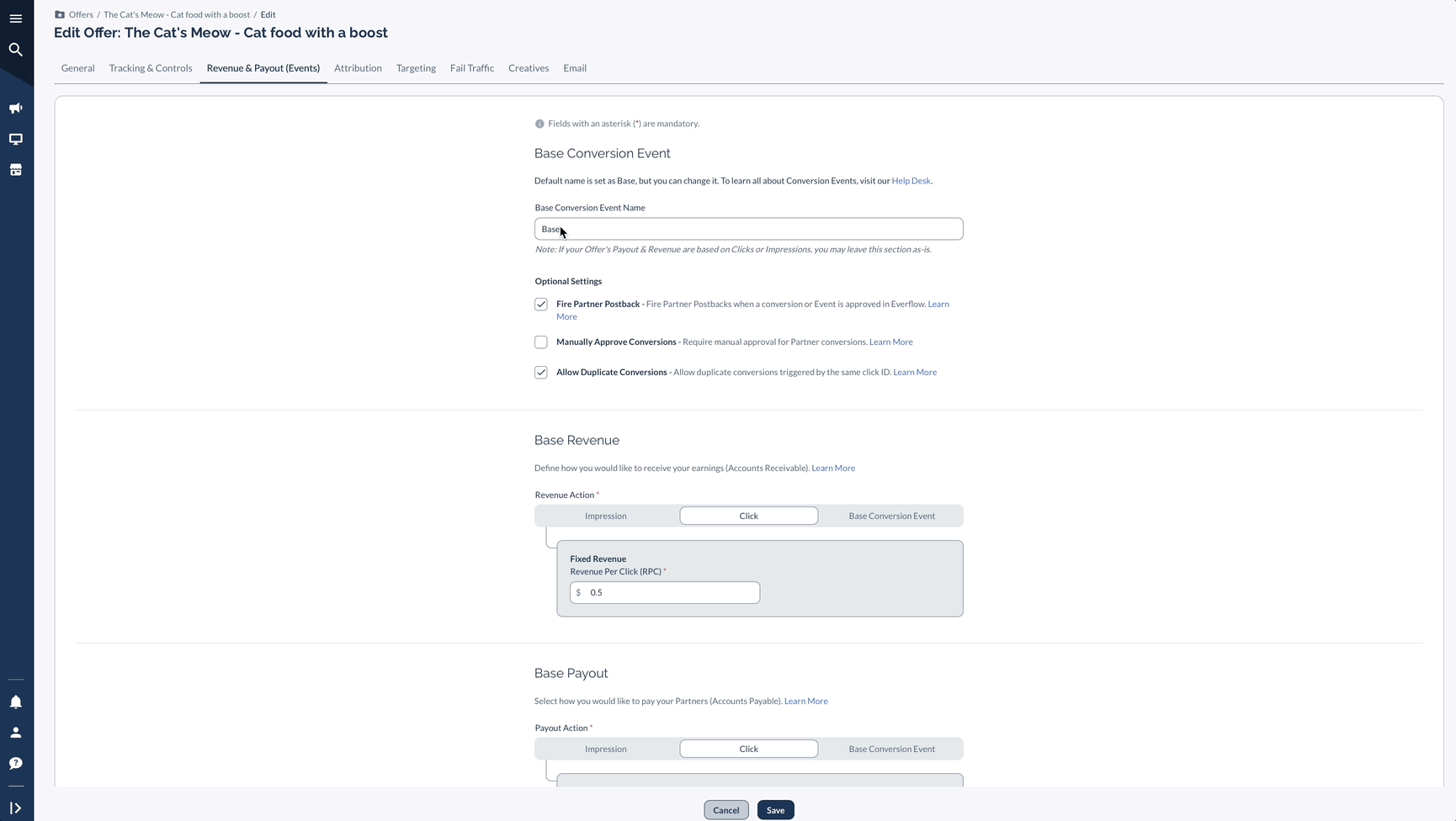Toggle Fire Partner Postback checkbox
This screenshot has width=1456, height=821.
[541, 305]
